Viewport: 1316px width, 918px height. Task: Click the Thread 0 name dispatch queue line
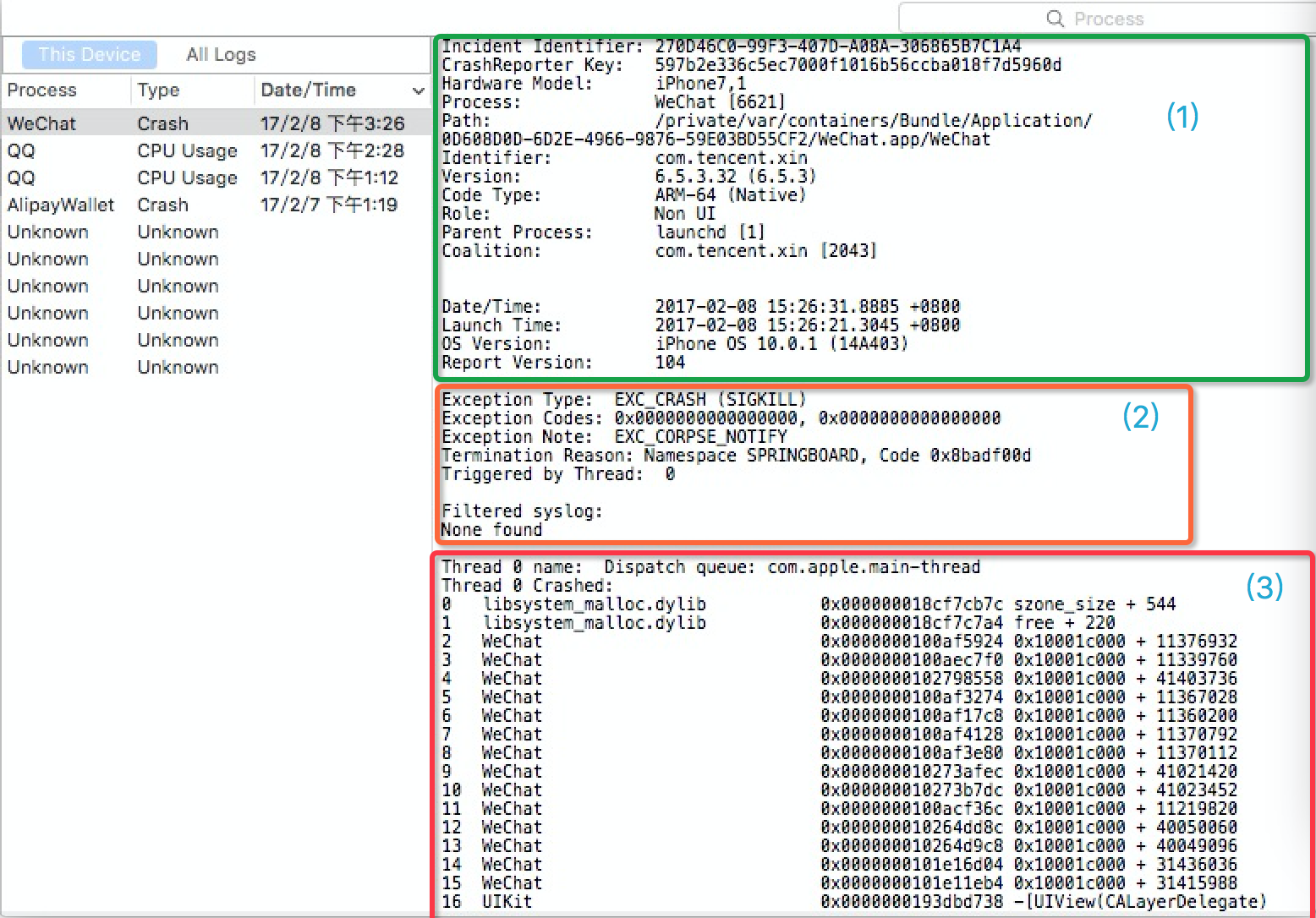[711, 567]
